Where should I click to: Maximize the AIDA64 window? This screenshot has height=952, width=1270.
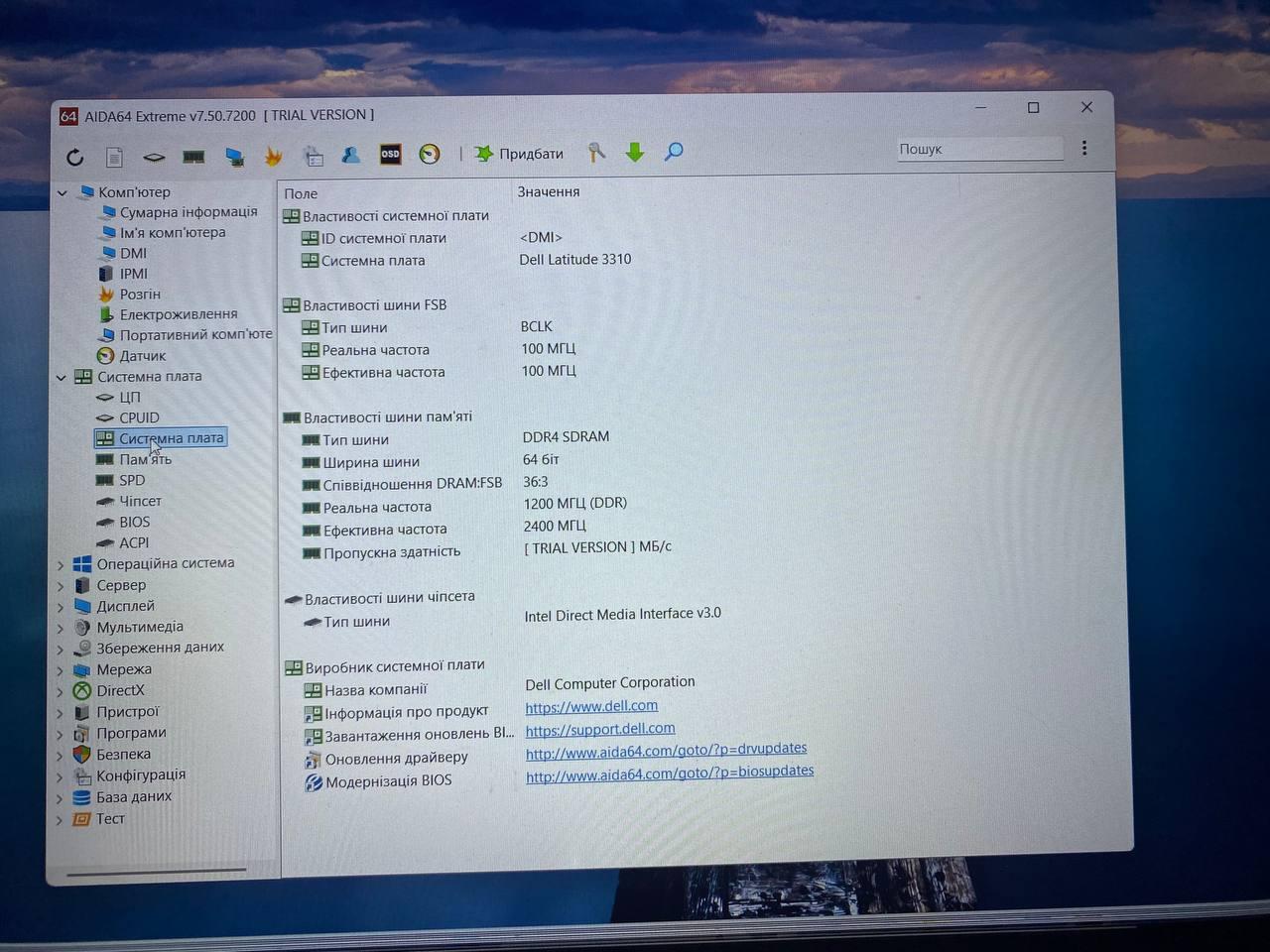[1033, 107]
